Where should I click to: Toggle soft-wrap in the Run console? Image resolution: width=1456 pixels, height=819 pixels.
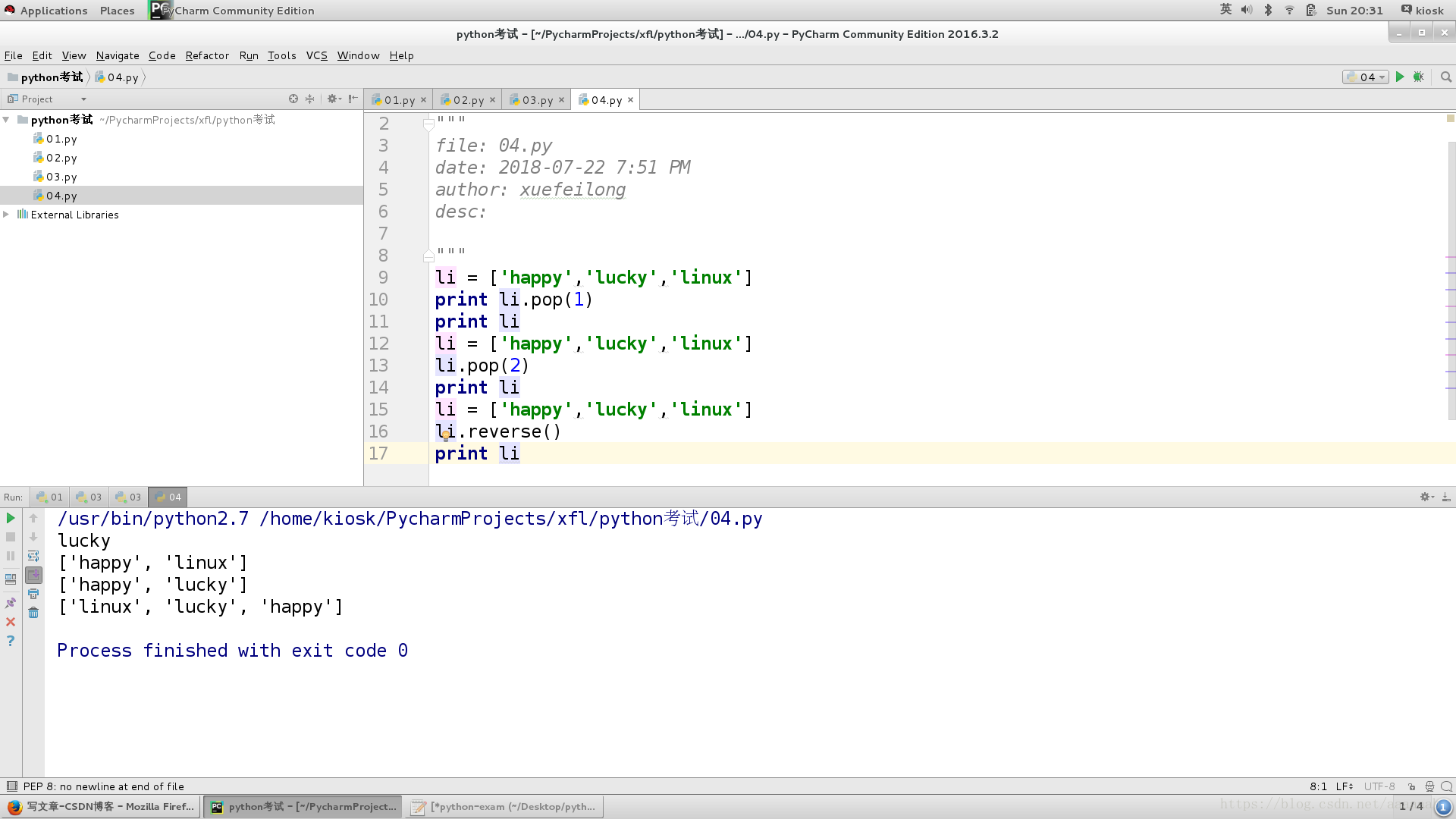point(33,556)
